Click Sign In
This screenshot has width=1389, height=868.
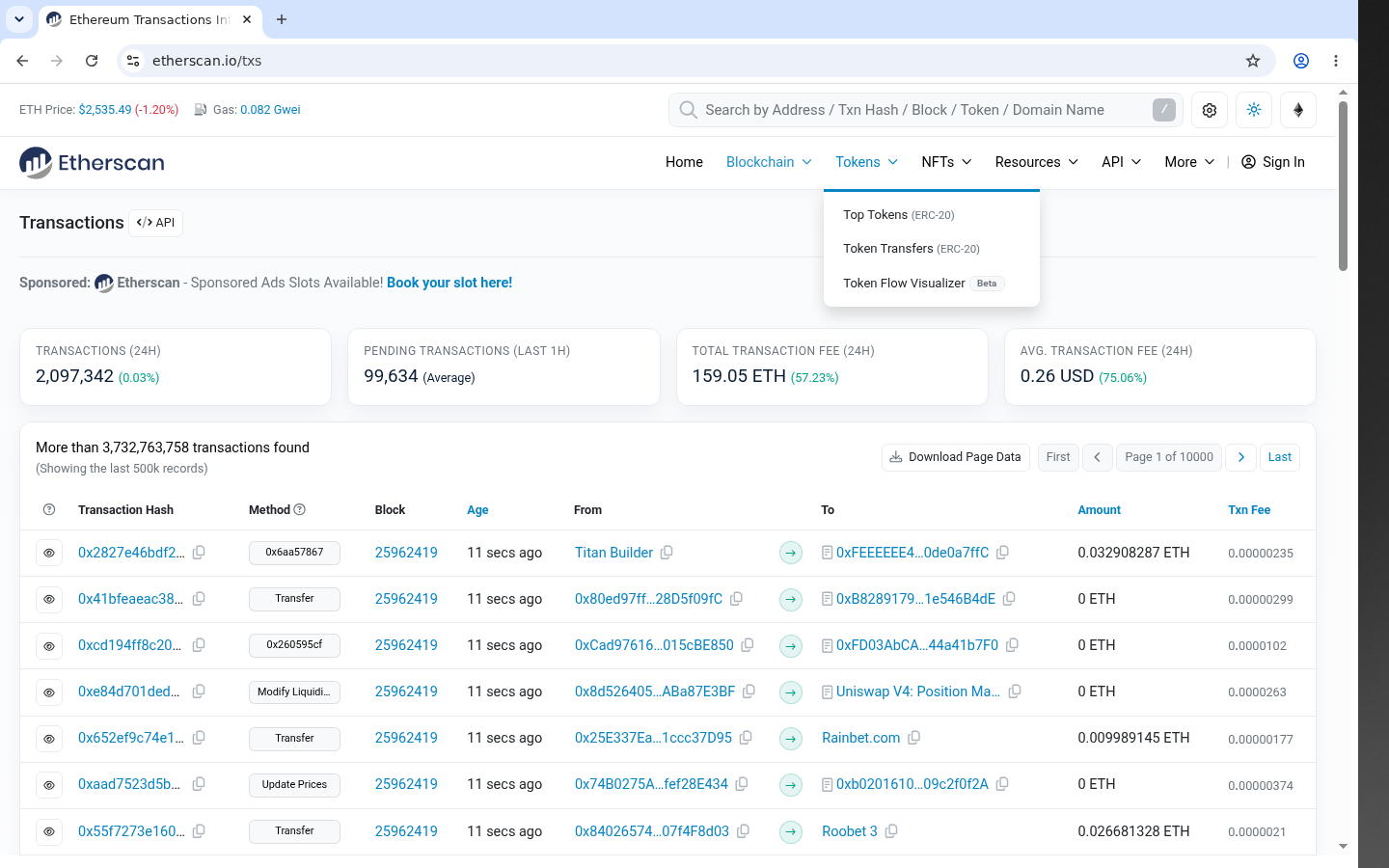[1273, 162]
